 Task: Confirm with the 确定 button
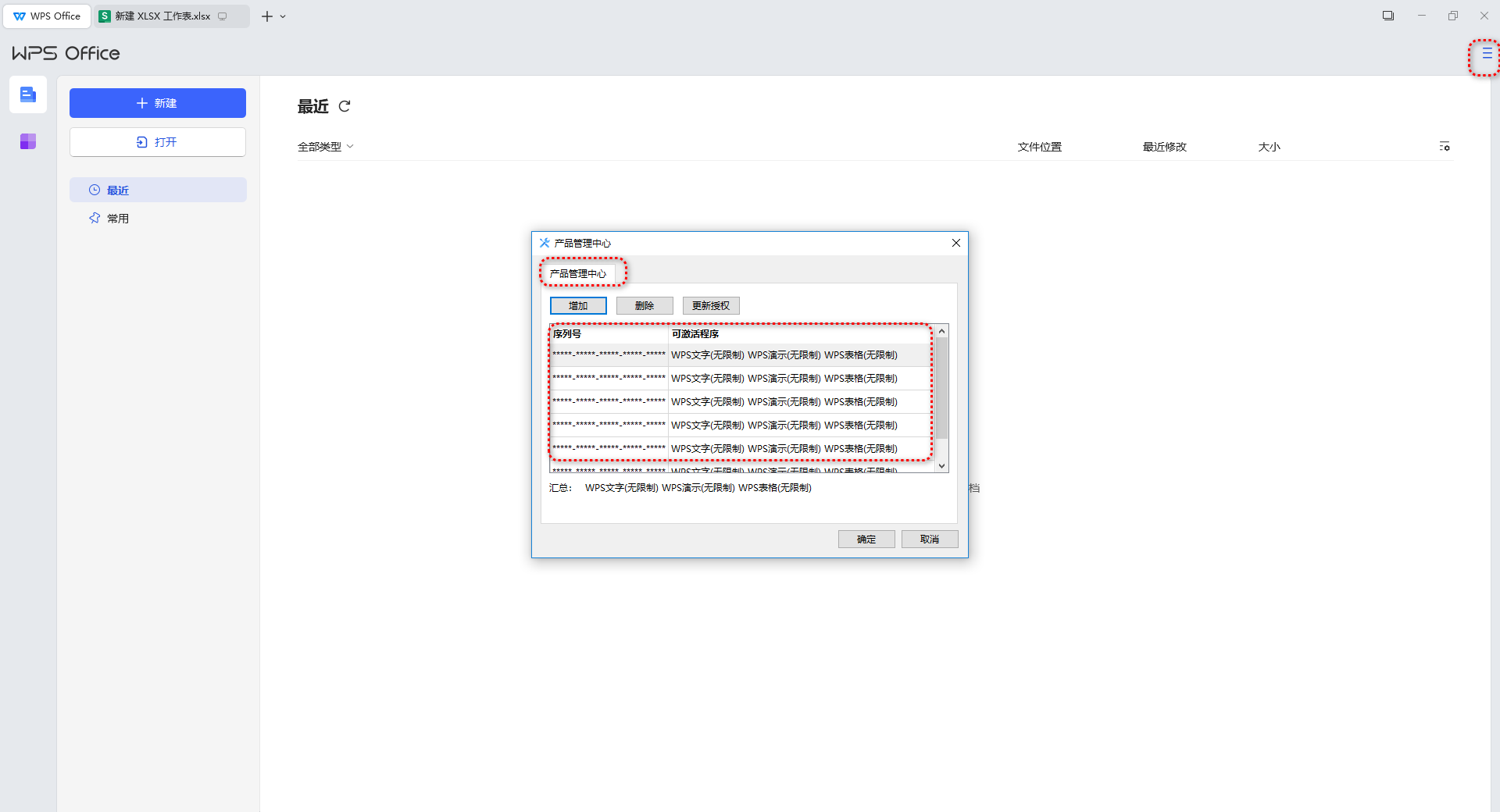coord(866,539)
